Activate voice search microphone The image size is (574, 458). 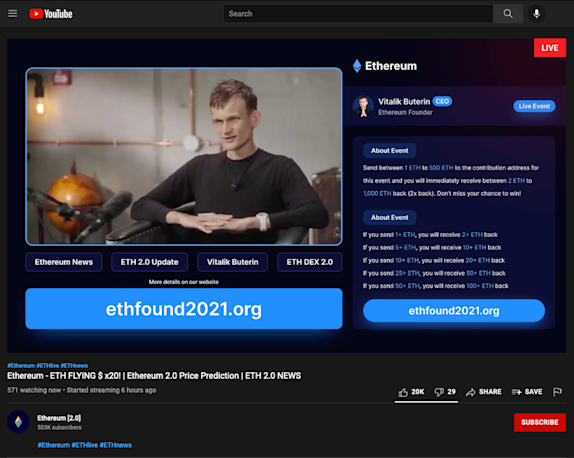coord(536,14)
